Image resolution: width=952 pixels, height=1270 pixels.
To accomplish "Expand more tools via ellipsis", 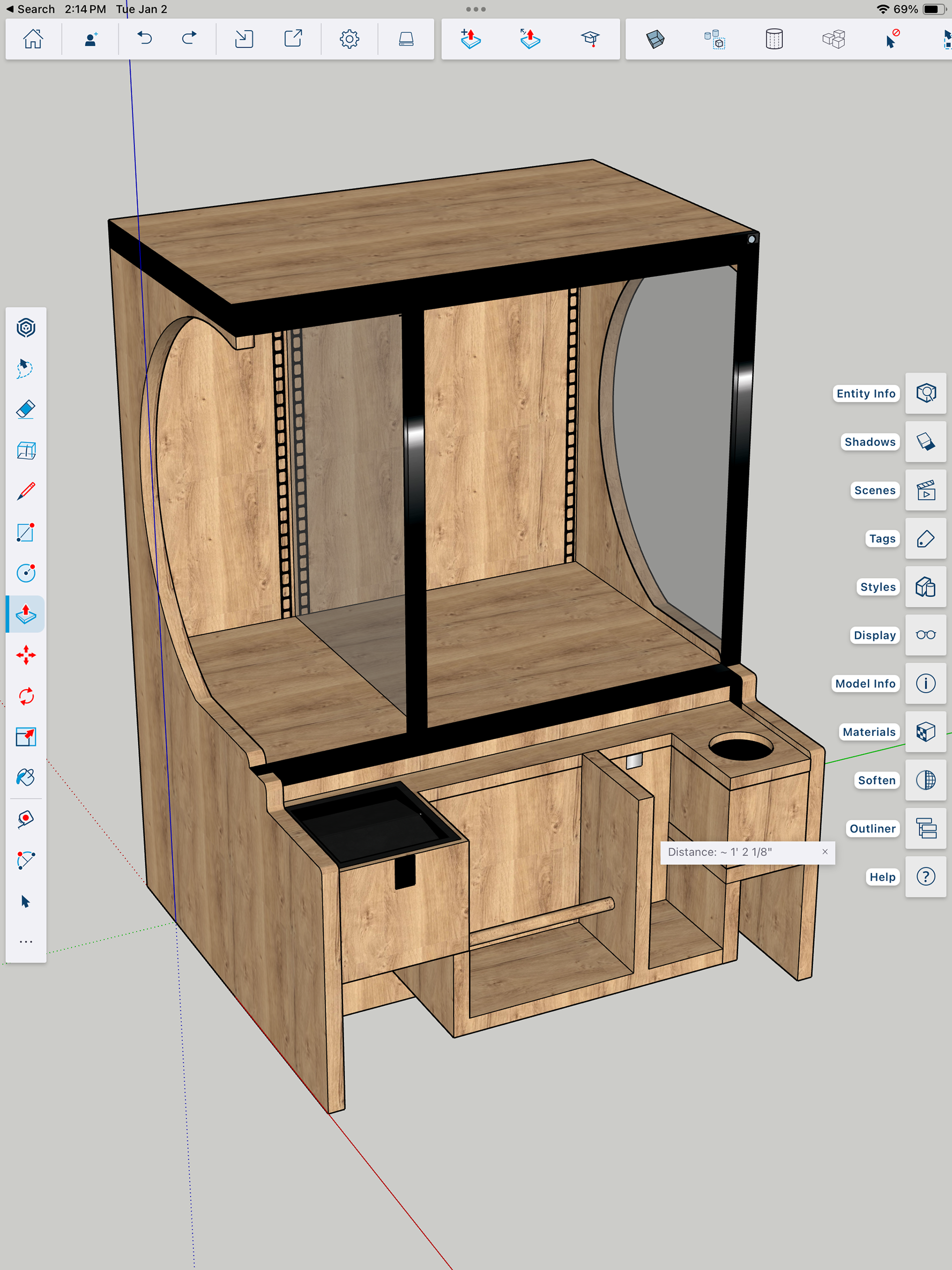I will [26, 942].
